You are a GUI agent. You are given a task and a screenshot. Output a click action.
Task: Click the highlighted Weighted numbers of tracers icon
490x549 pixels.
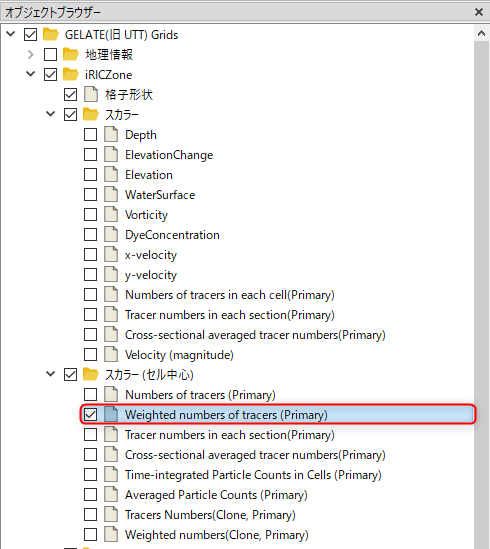tap(111, 414)
